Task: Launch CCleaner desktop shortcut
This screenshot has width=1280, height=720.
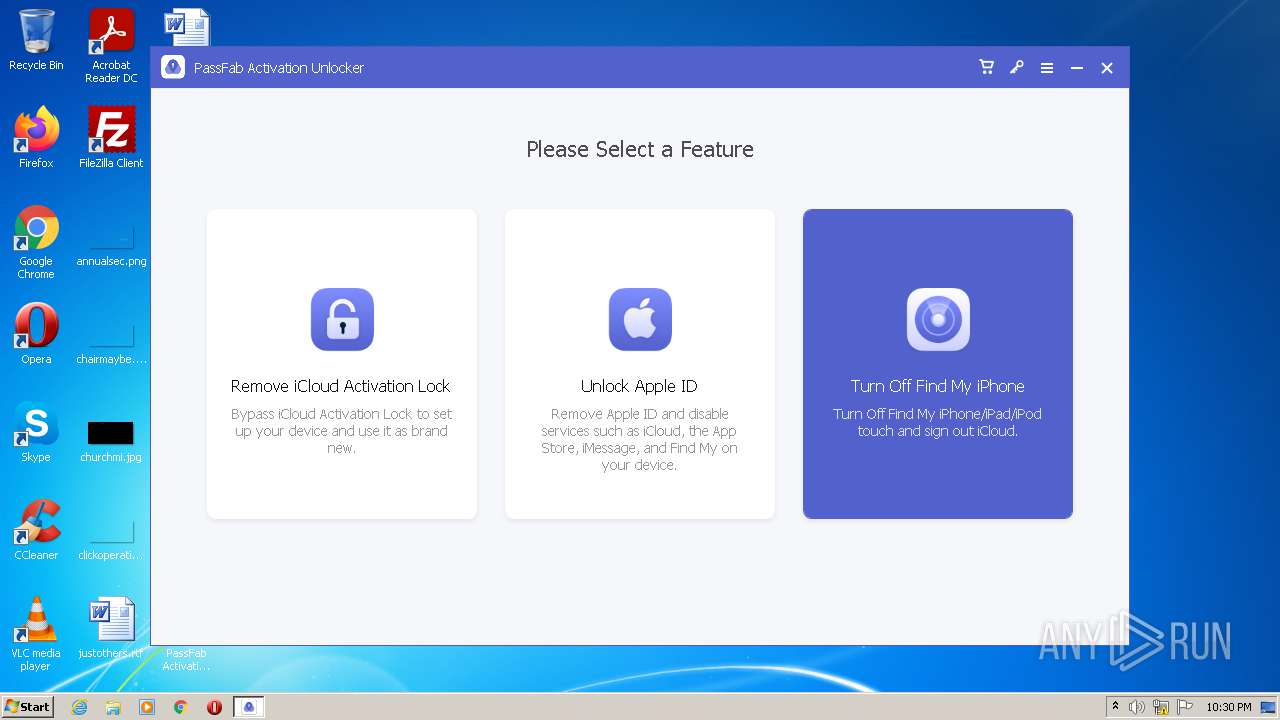Action: click(x=36, y=530)
